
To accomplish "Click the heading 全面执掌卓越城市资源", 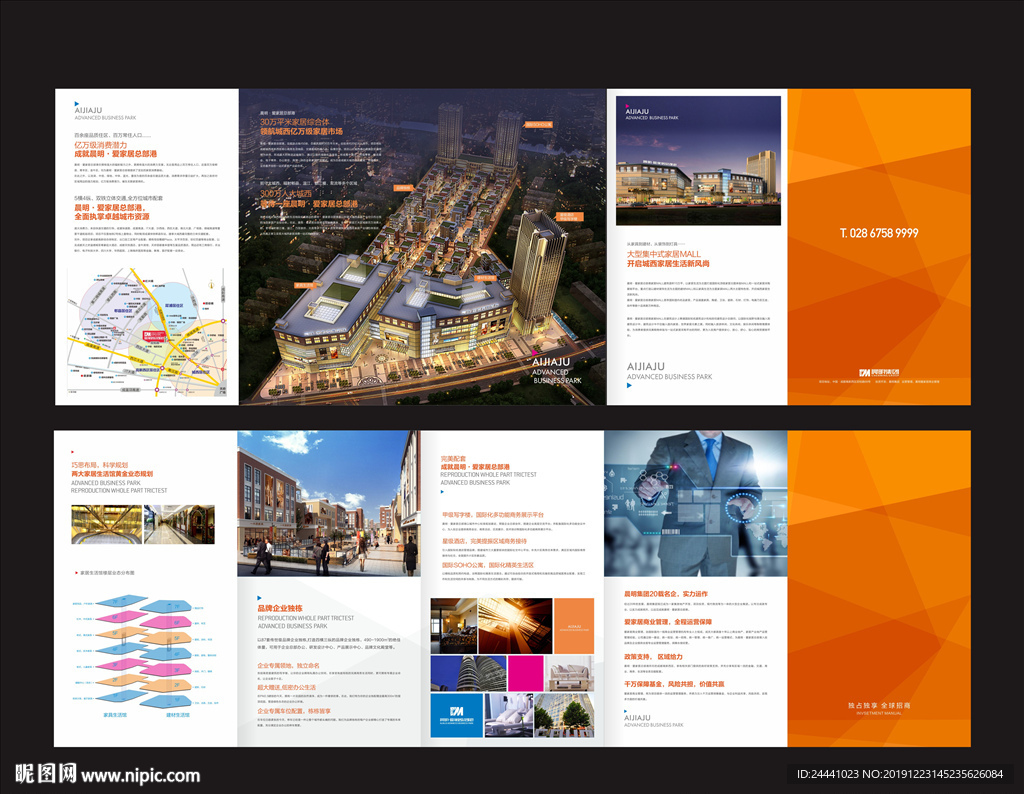I will 112,216.
